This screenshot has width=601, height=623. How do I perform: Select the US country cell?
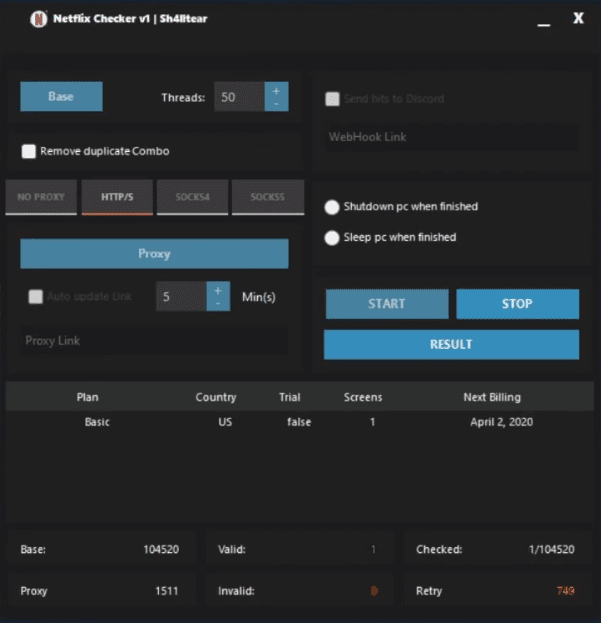click(225, 422)
